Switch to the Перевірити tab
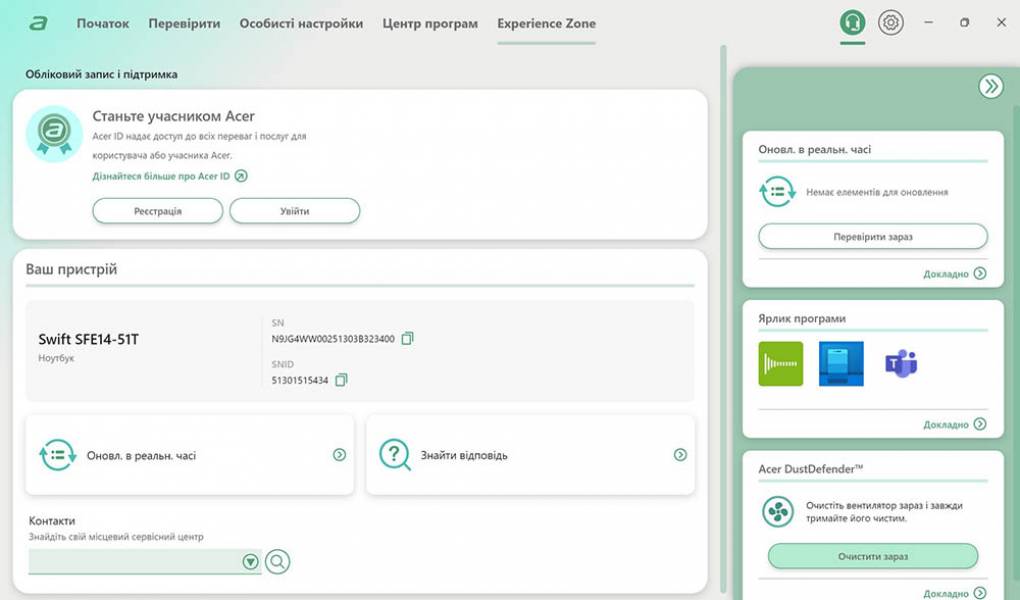This screenshot has width=1020, height=600. tap(184, 24)
